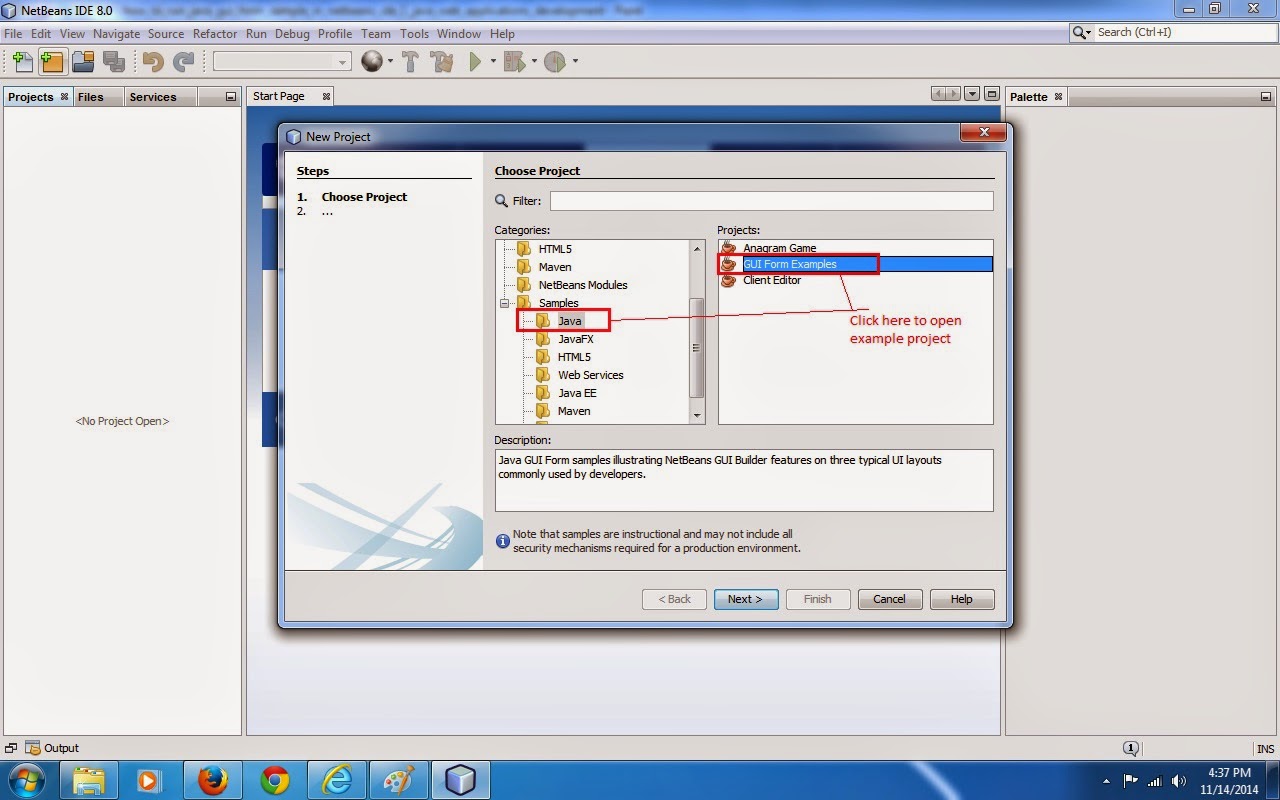The height and width of the screenshot is (800, 1280).
Task: Click the Next button in New Project
Action: click(x=745, y=598)
